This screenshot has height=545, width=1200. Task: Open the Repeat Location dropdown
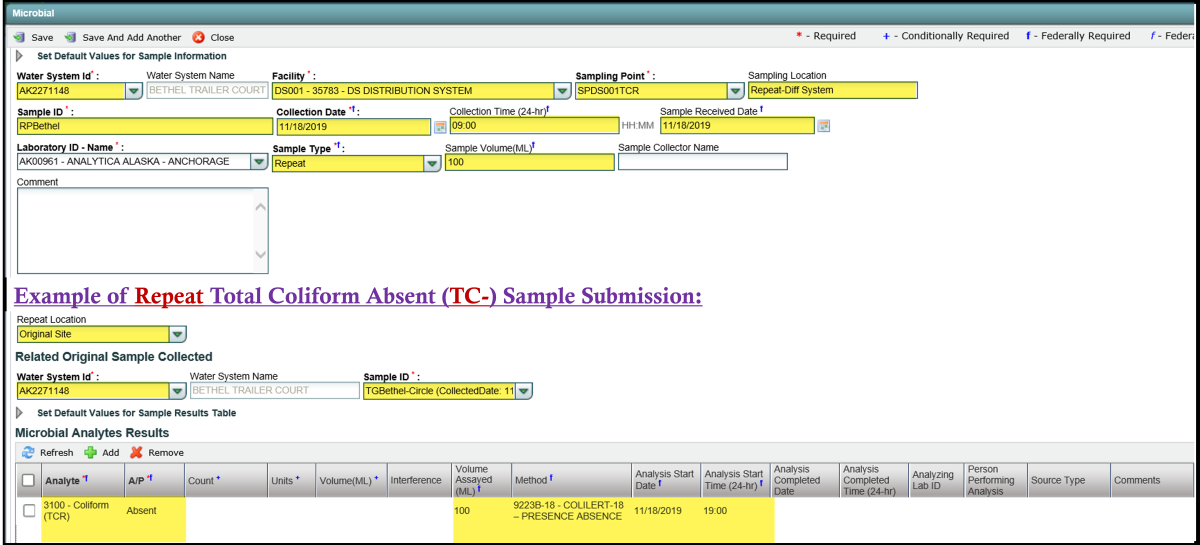point(177,335)
